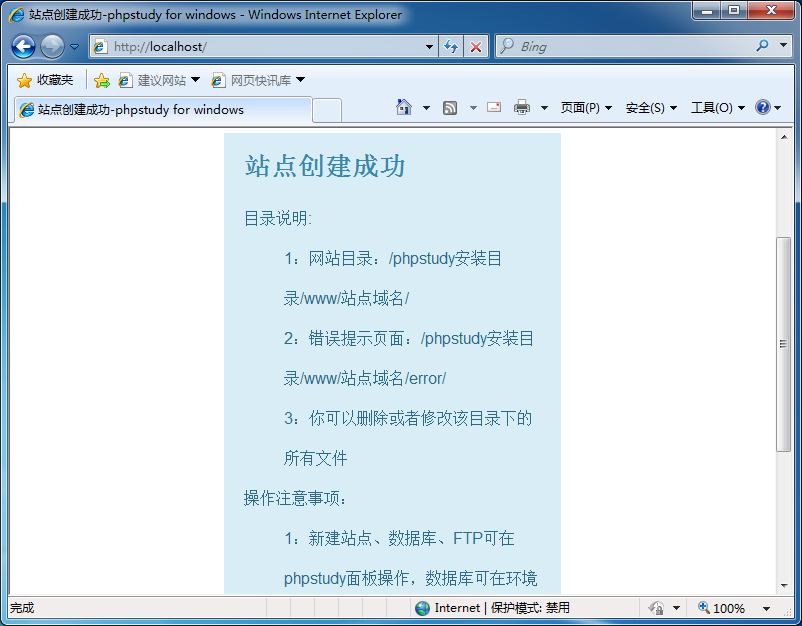This screenshot has height=626, width=802.
Task: Click the 保护模式: 禁用 status text
Action: 530,608
